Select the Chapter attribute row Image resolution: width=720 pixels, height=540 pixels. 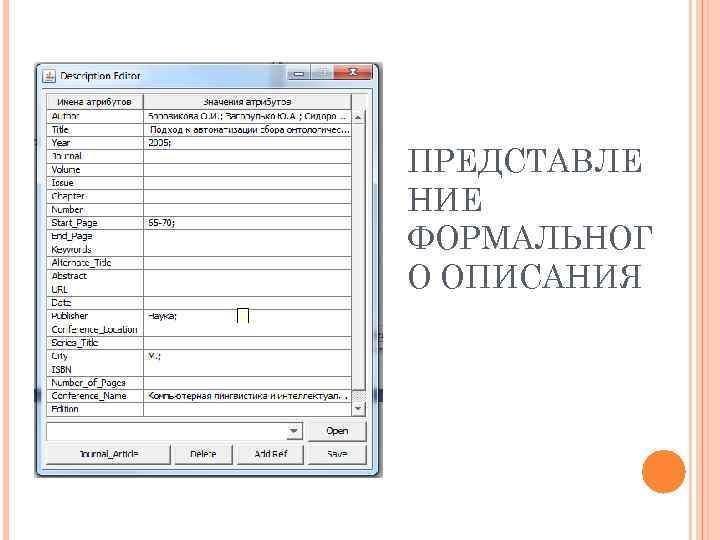pos(199,196)
